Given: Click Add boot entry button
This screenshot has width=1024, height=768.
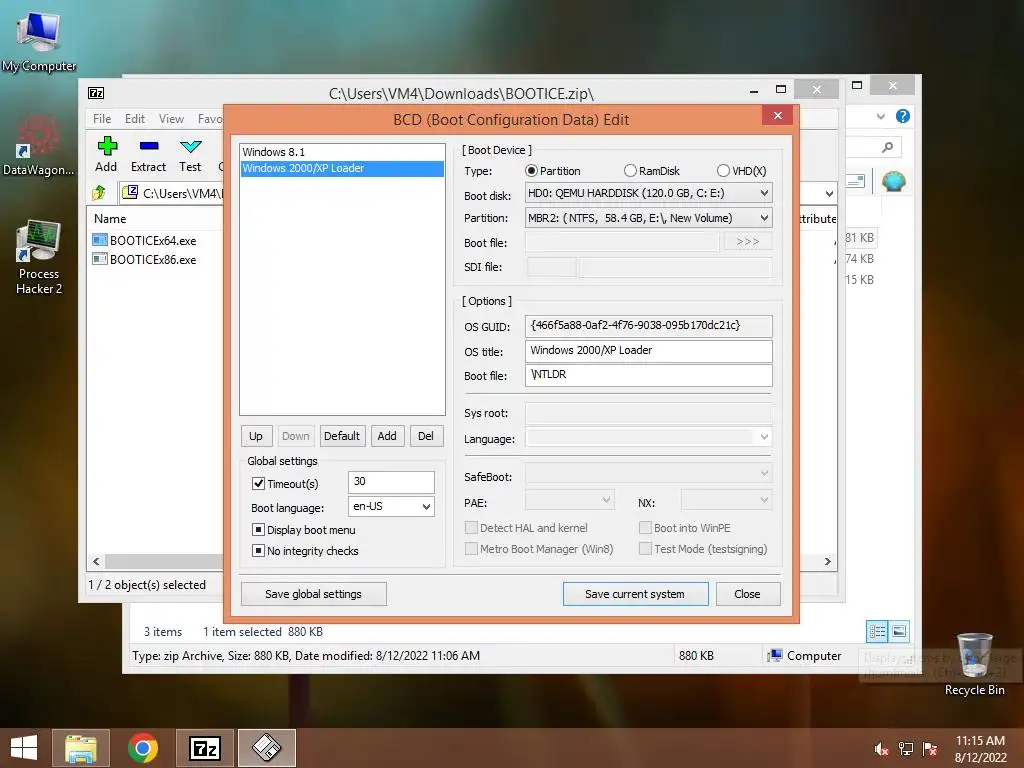Looking at the screenshot, I should (x=387, y=436).
